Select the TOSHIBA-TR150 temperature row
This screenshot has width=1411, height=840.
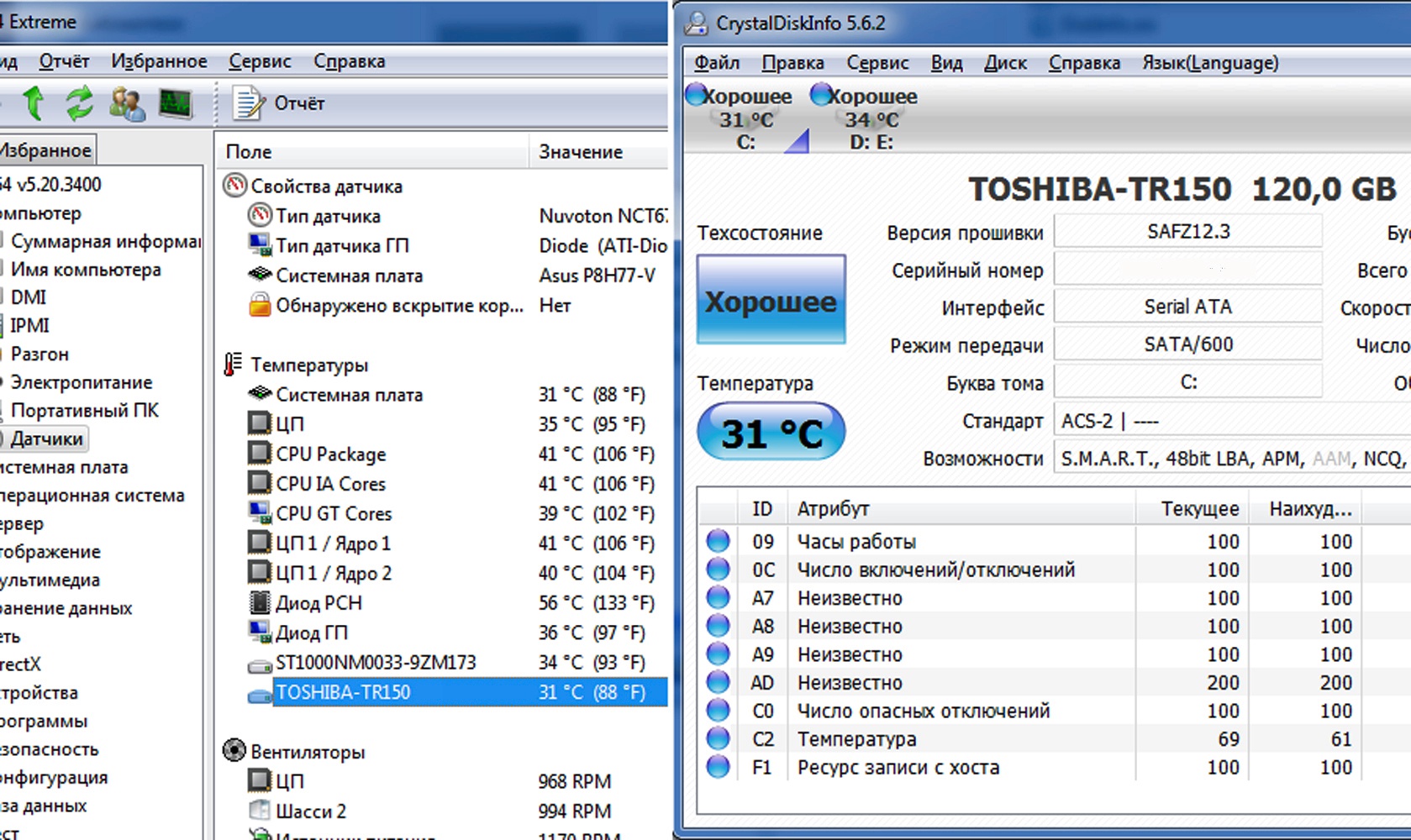pyautogui.click(x=470, y=692)
